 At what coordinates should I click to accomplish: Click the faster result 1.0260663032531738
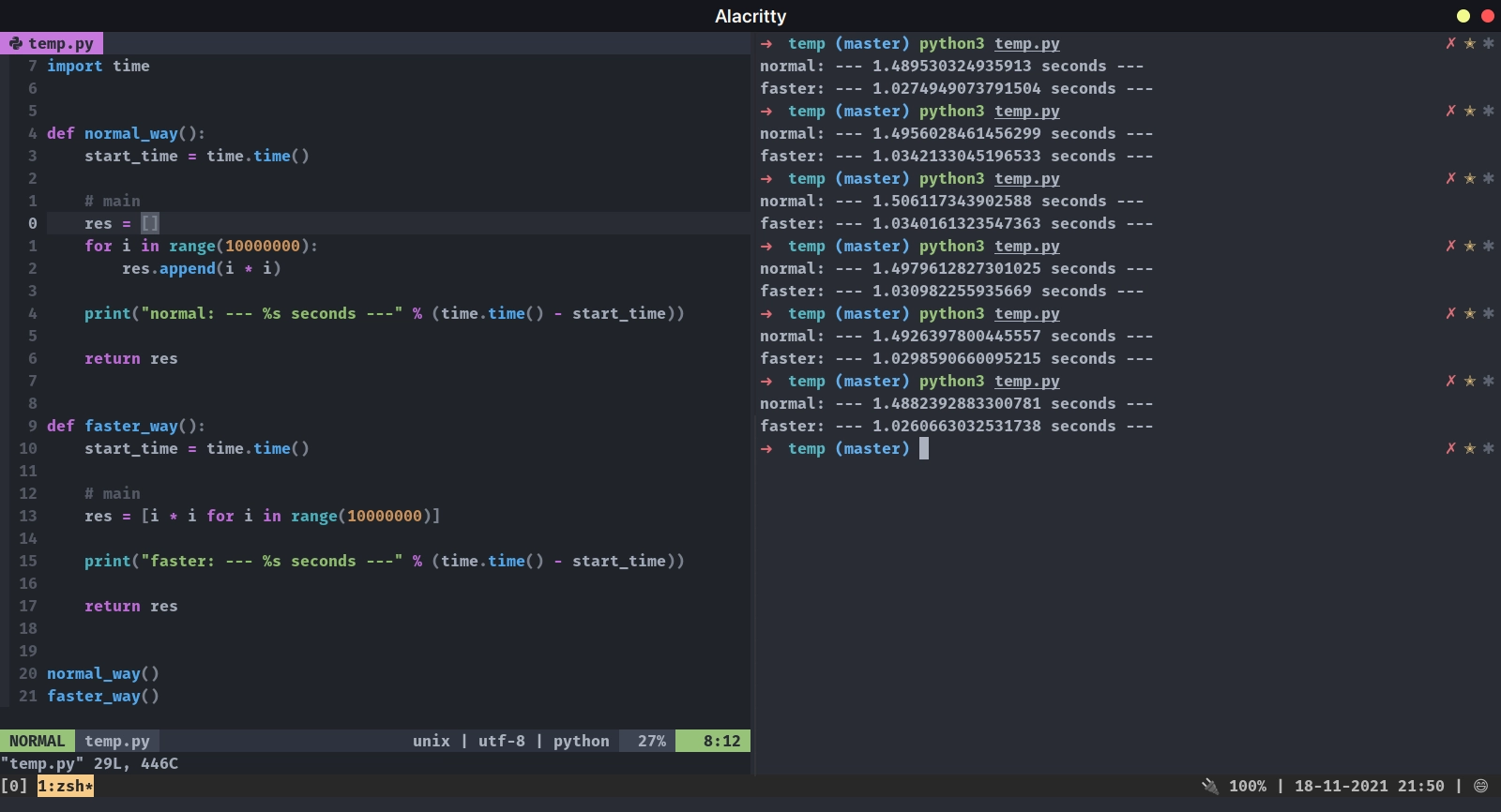(x=957, y=426)
